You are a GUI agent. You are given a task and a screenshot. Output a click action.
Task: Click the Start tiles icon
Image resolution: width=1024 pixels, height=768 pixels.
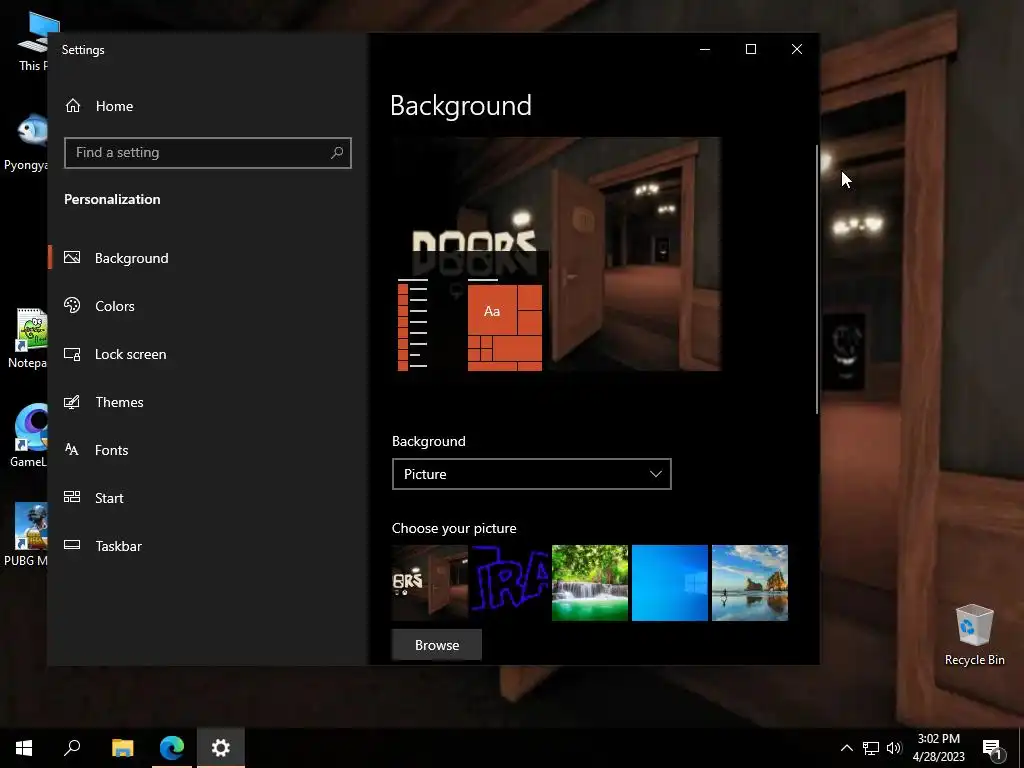tap(72, 497)
